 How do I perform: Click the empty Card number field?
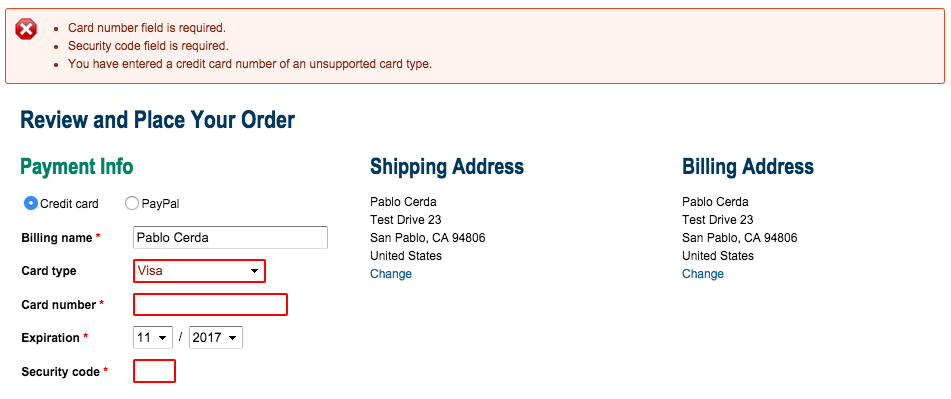[x=210, y=304]
